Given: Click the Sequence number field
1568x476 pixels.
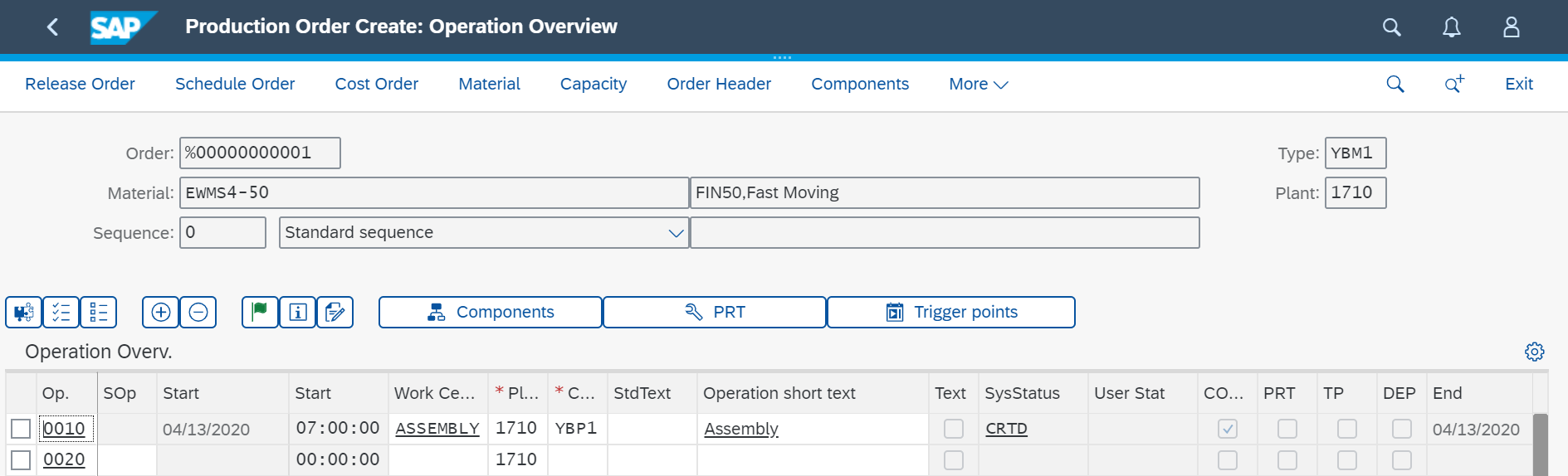Looking at the screenshot, I should pyautogui.click(x=222, y=233).
